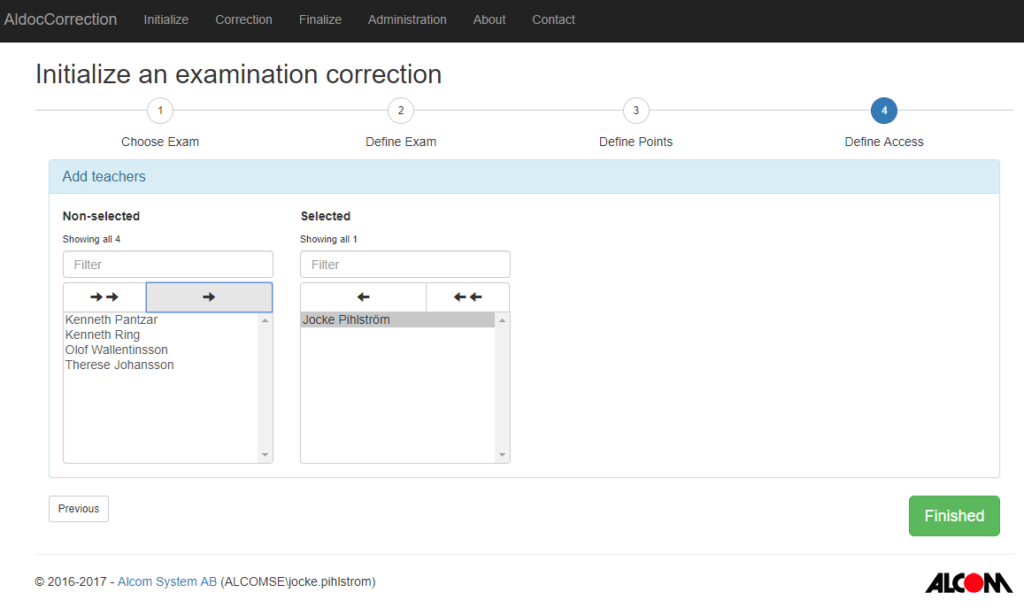Select Therese Johansson in the teacher list
Image resolution: width=1024 pixels, height=608 pixels.
119,365
